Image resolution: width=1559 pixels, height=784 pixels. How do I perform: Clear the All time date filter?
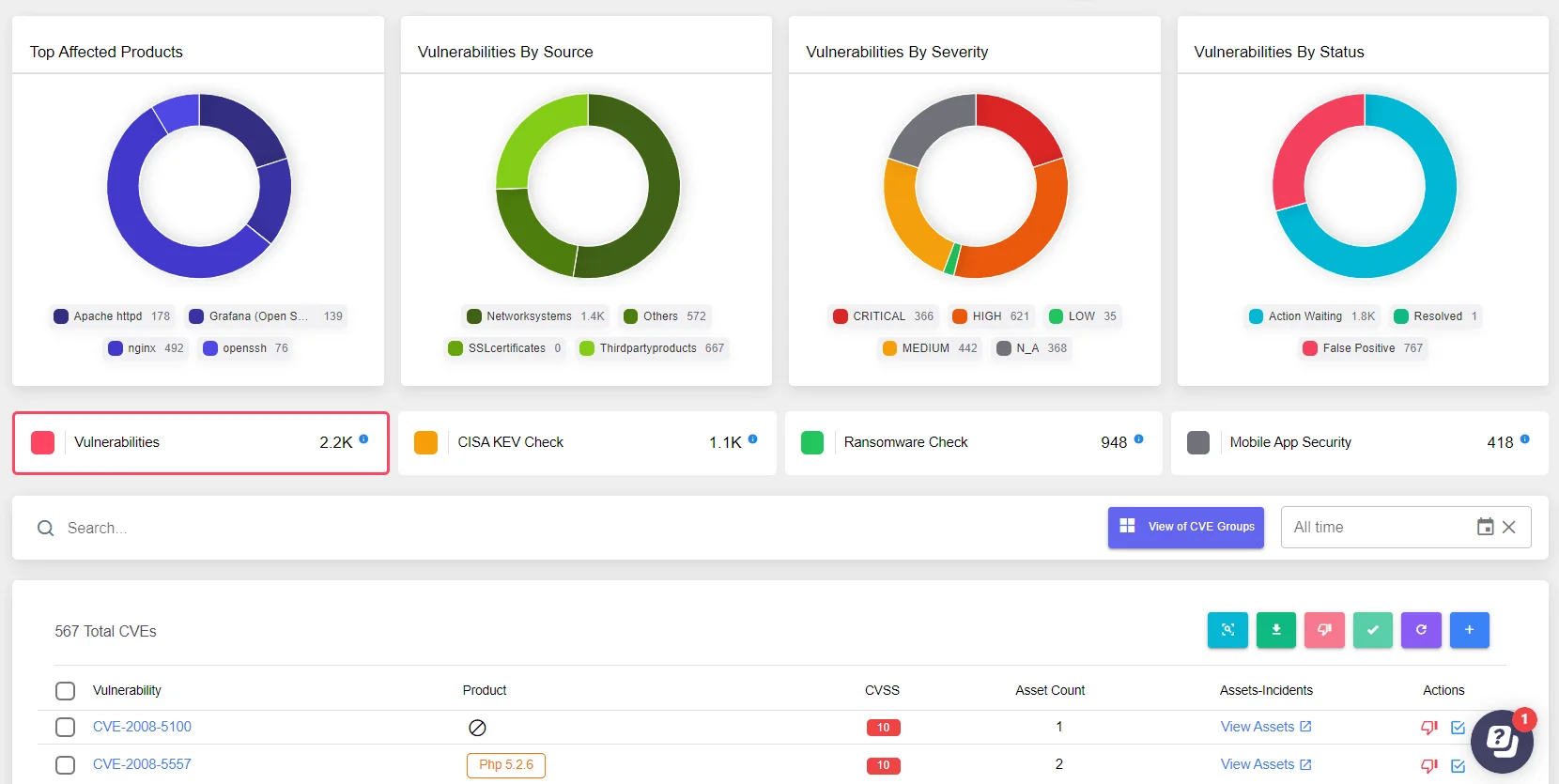[x=1509, y=528]
